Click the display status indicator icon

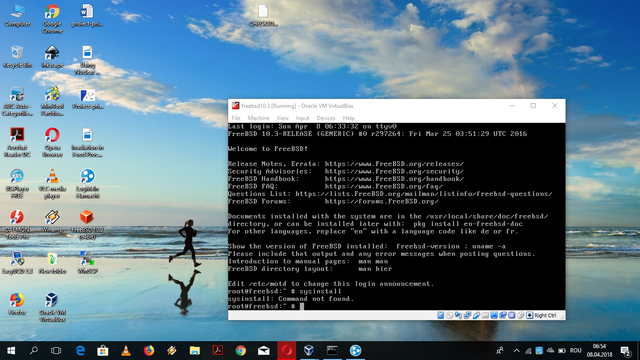coord(494,315)
